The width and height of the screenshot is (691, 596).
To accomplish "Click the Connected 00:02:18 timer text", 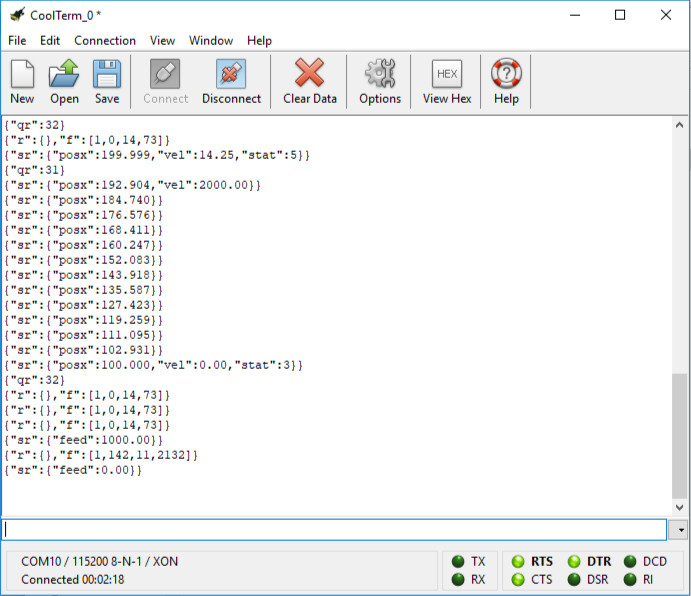I will click(x=73, y=579).
